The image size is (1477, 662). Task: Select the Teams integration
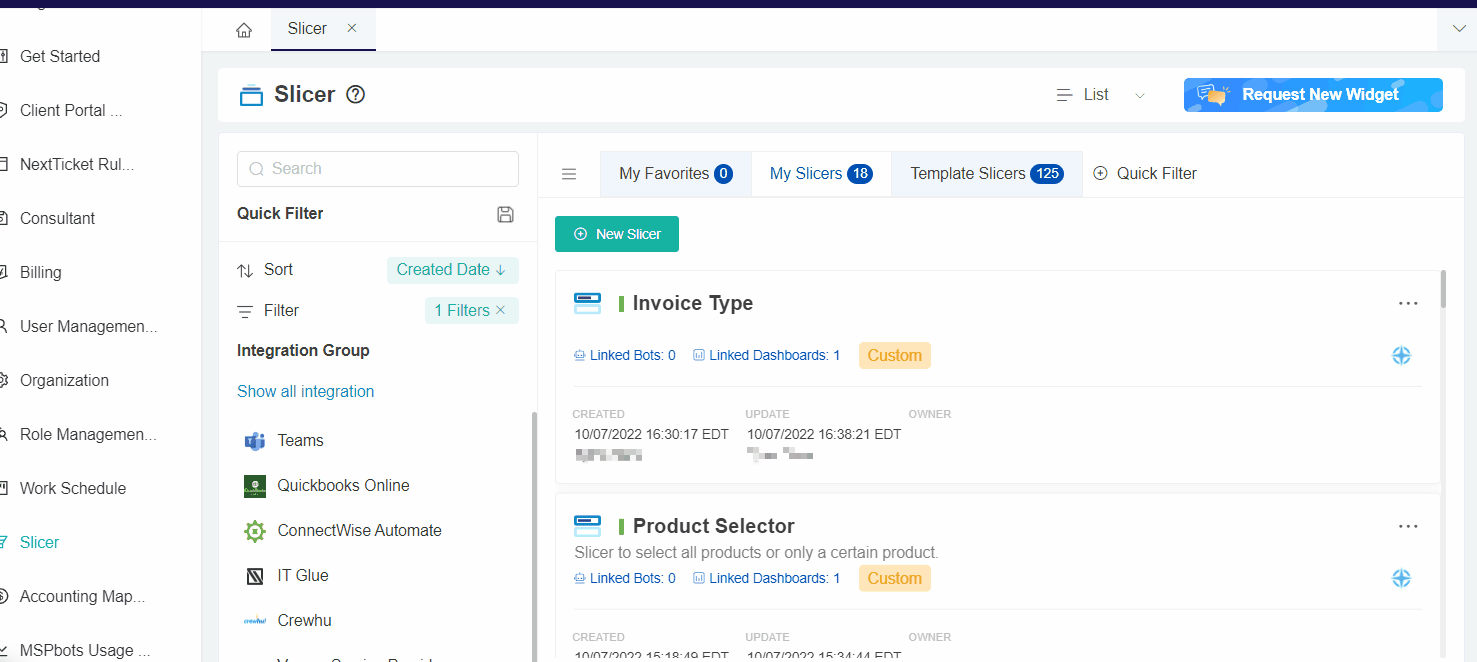pyautogui.click(x=300, y=441)
